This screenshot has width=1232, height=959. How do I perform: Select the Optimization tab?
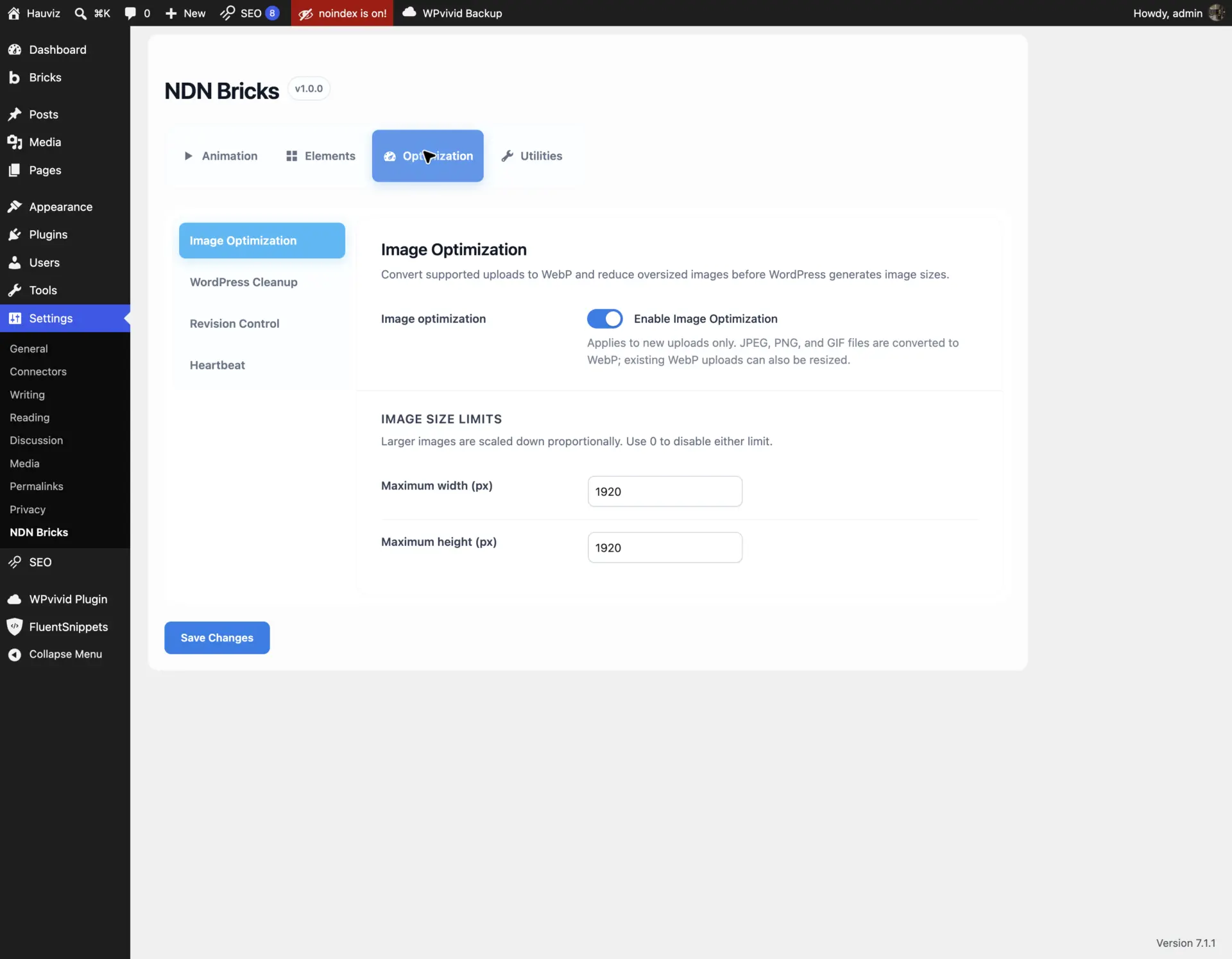[x=427, y=156]
